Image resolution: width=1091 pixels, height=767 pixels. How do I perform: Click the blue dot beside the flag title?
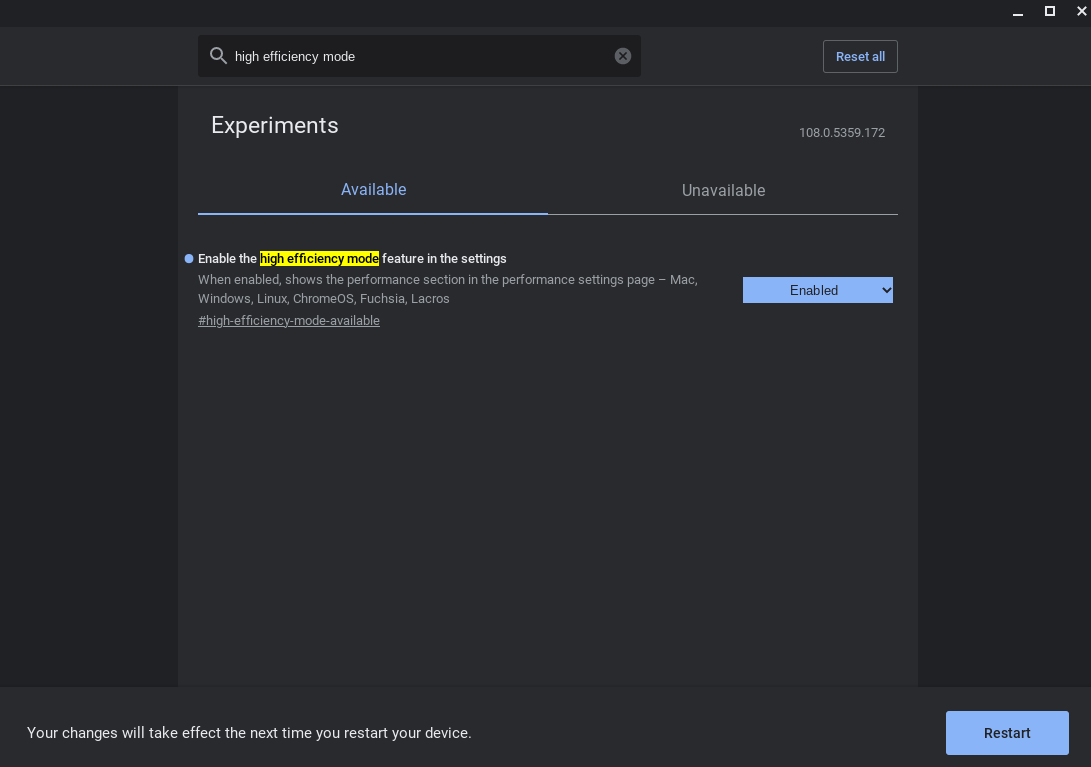tap(189, 259)
